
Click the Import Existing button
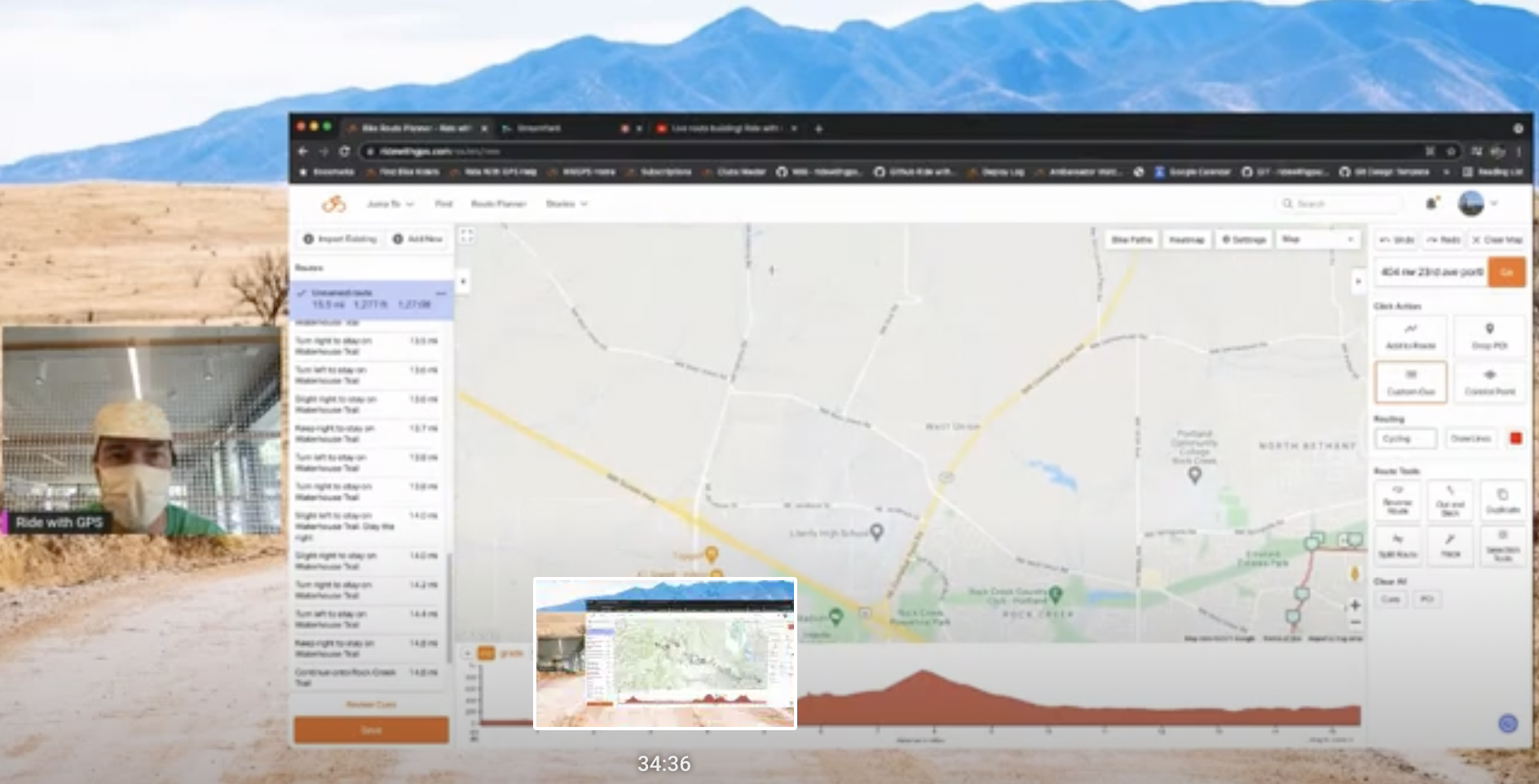coord(341,239)
